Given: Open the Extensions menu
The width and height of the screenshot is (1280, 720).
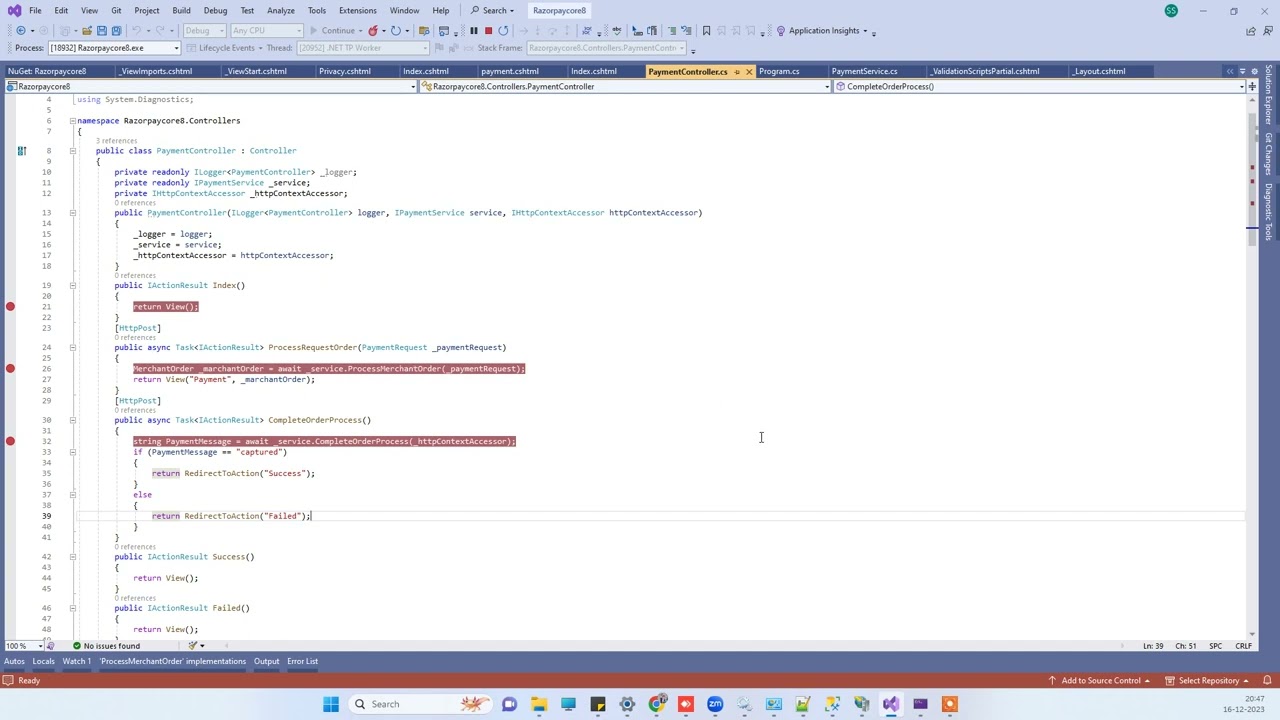Looking at the screenshot, I should tap(357, 11).
